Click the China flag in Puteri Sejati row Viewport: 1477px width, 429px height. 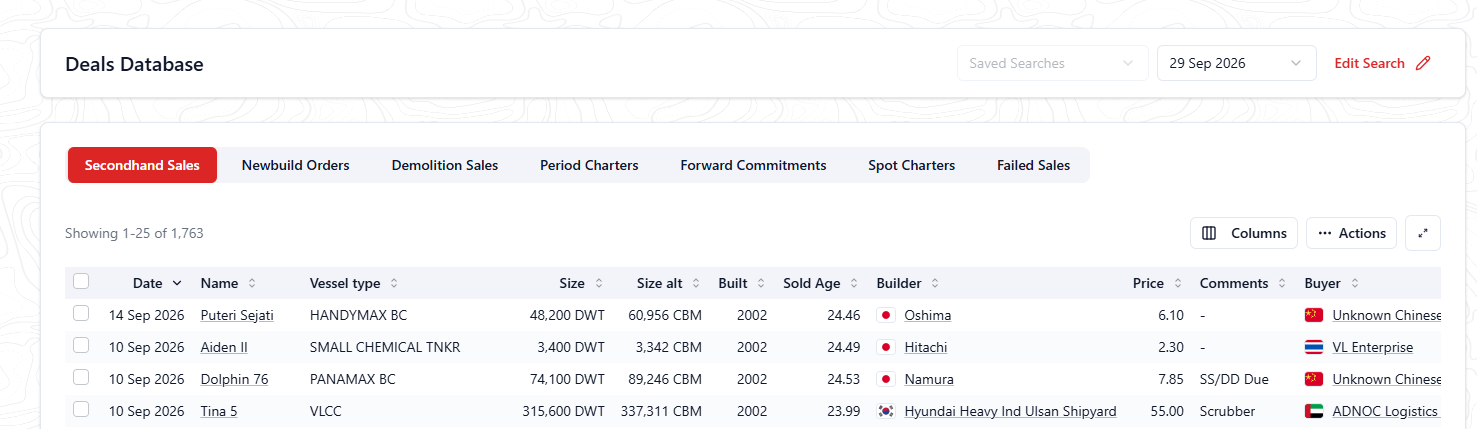point(1314,315)
